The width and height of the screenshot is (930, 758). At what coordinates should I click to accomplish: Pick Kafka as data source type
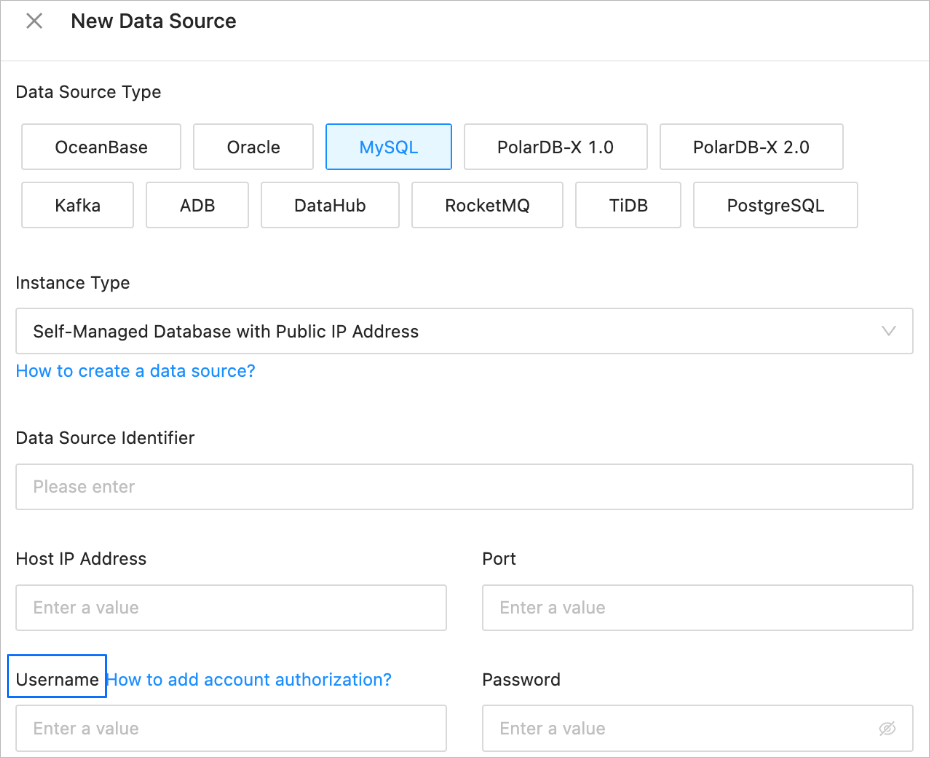pyautogui.click(x=78, y=205)
